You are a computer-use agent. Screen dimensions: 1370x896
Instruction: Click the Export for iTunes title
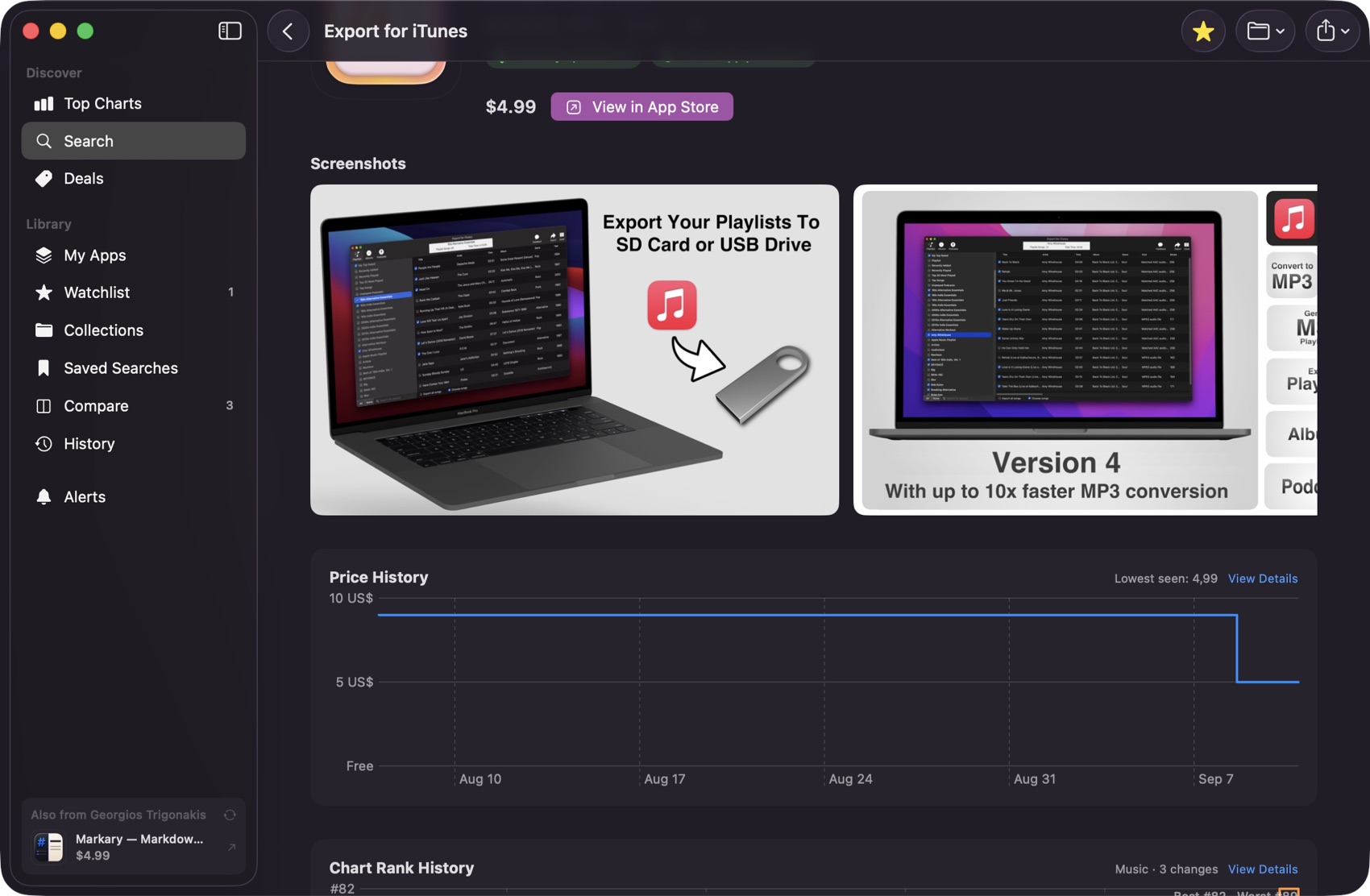396,31
